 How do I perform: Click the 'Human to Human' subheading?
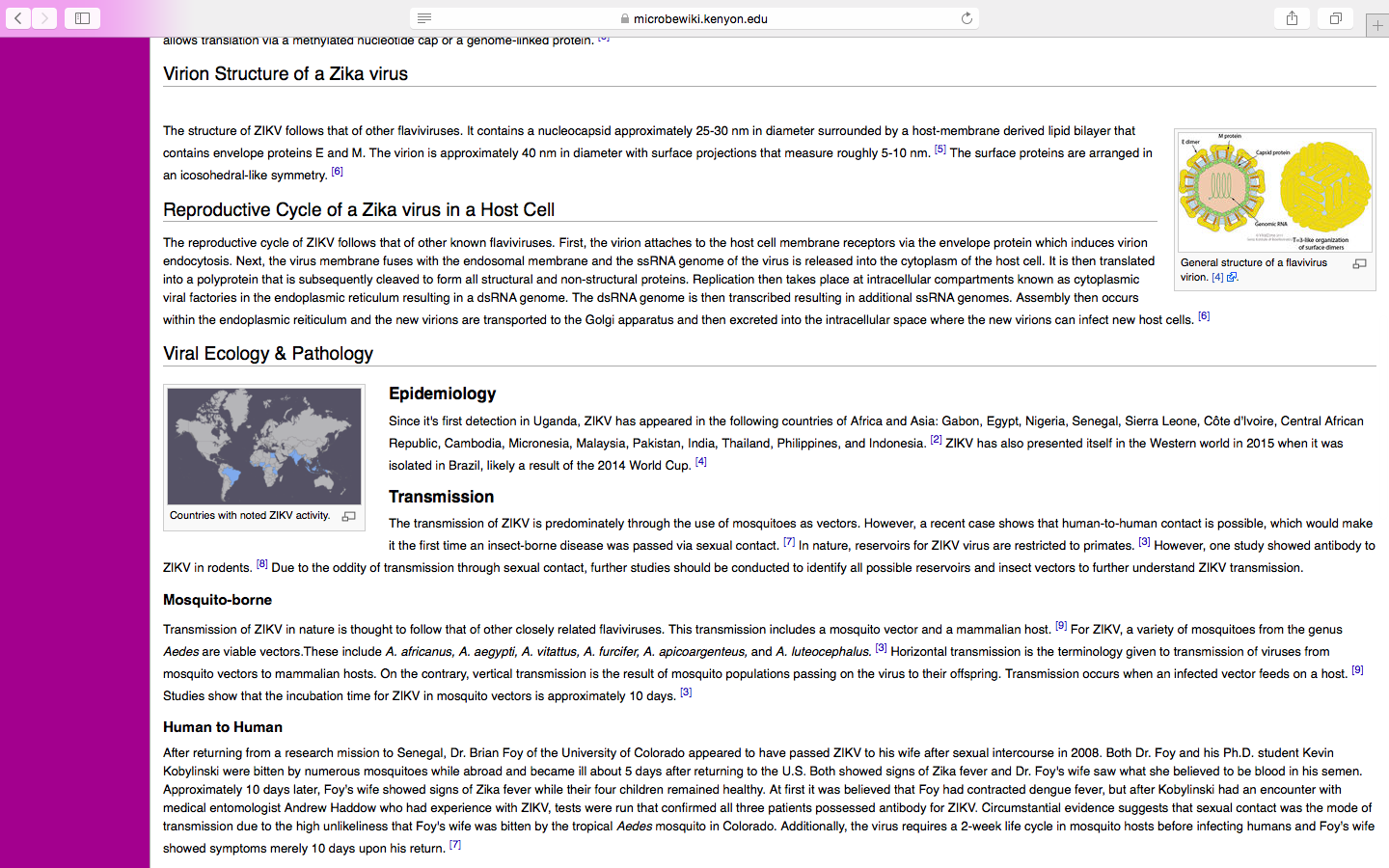click(x=223, y=727)
